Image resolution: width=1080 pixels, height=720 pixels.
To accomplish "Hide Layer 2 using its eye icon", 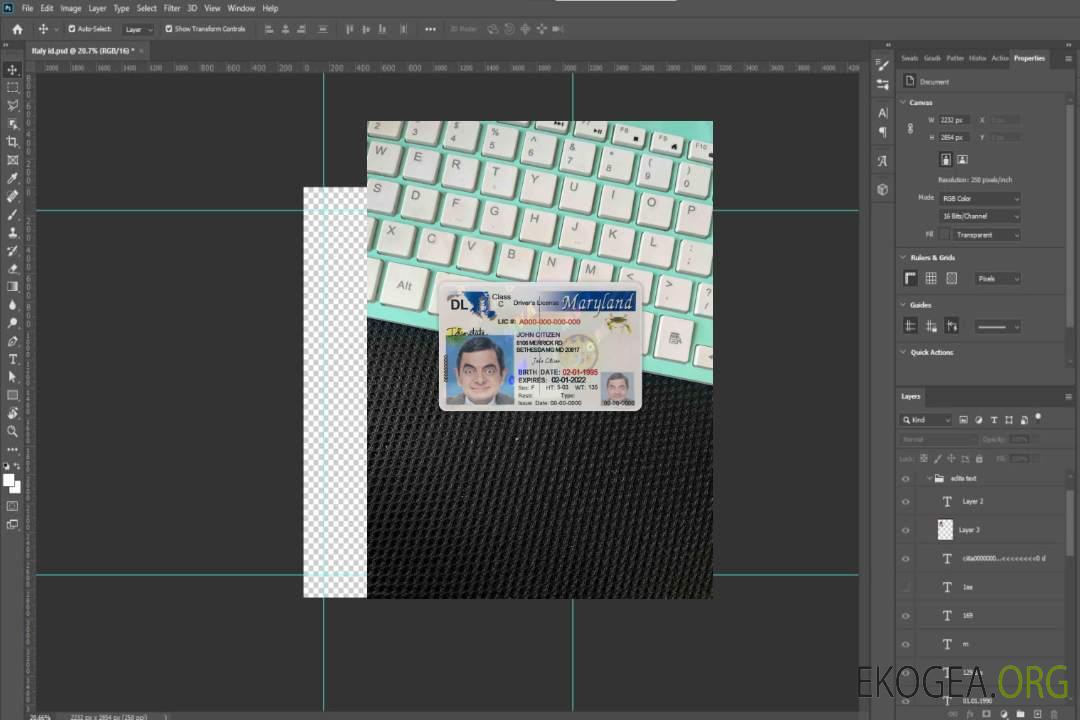I will coord(905,501).
